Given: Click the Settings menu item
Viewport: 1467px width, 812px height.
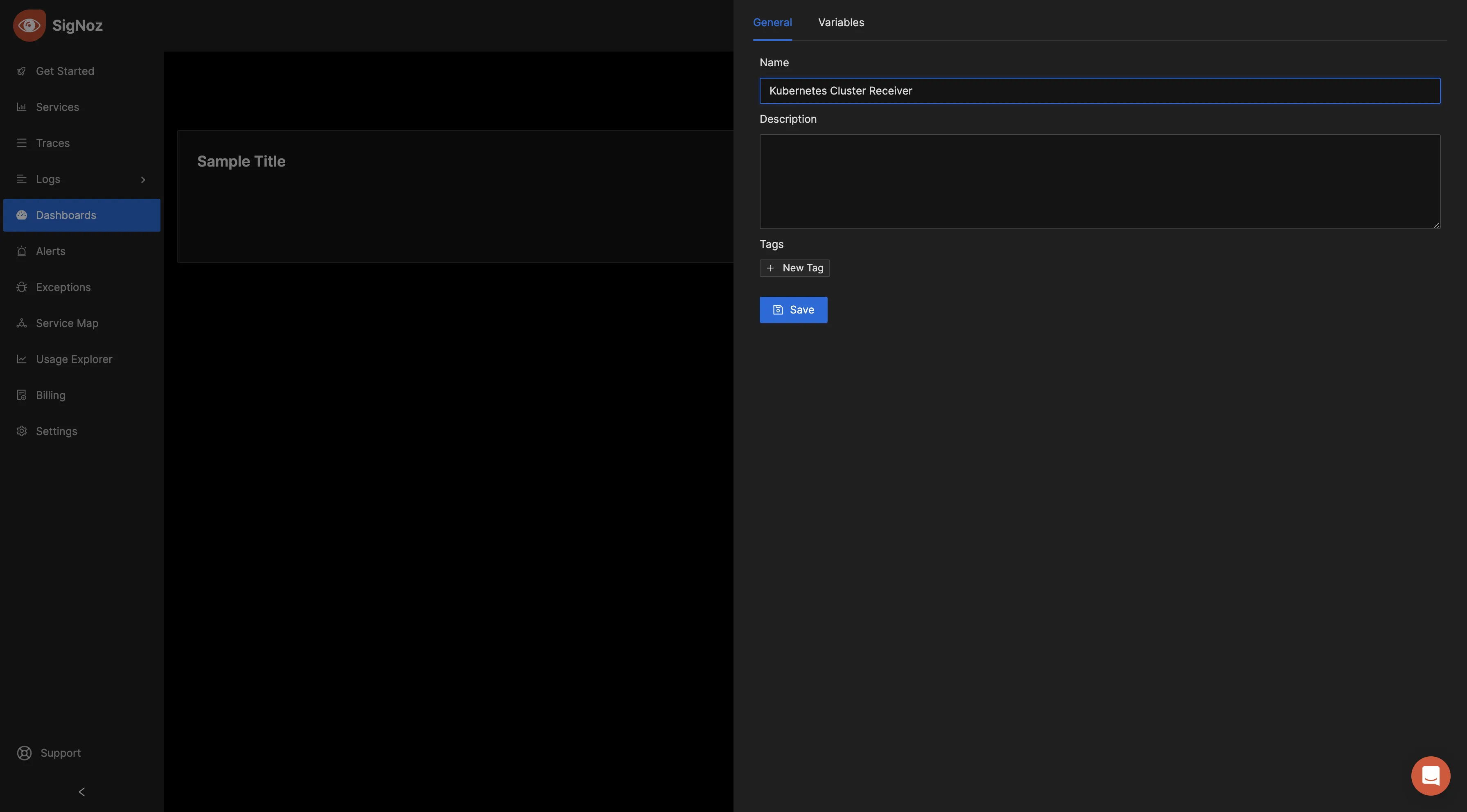Looking at the screenshot, I should coord(56,431).
